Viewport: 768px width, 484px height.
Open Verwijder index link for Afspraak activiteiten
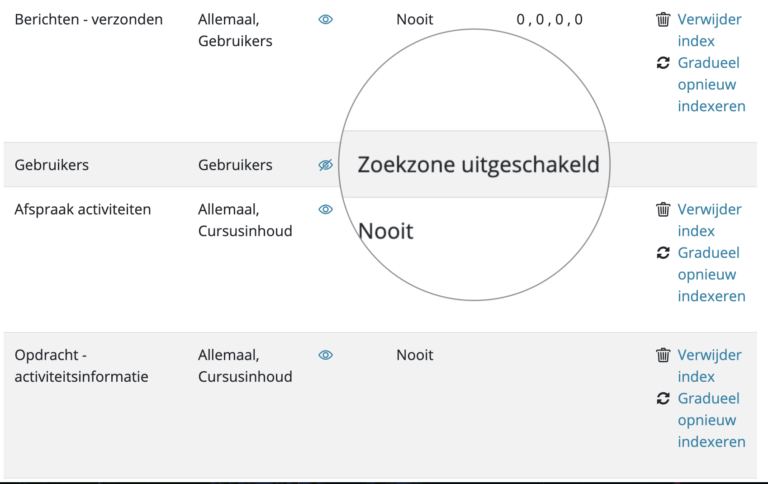[x=710, y=220]
